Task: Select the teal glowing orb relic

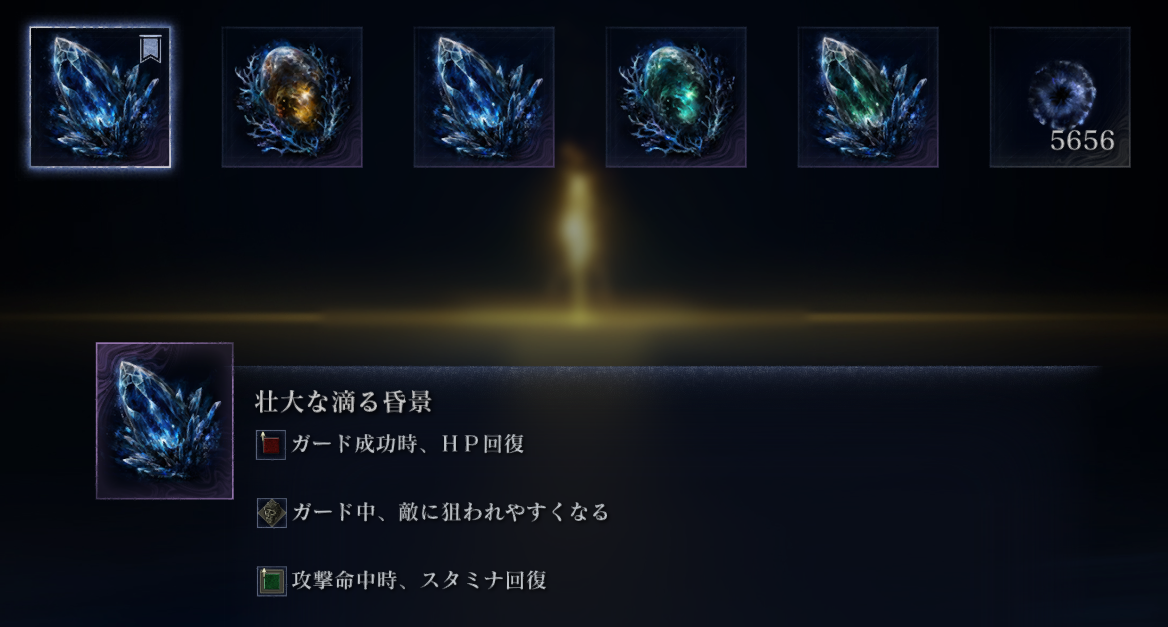Action: (676, 98)
